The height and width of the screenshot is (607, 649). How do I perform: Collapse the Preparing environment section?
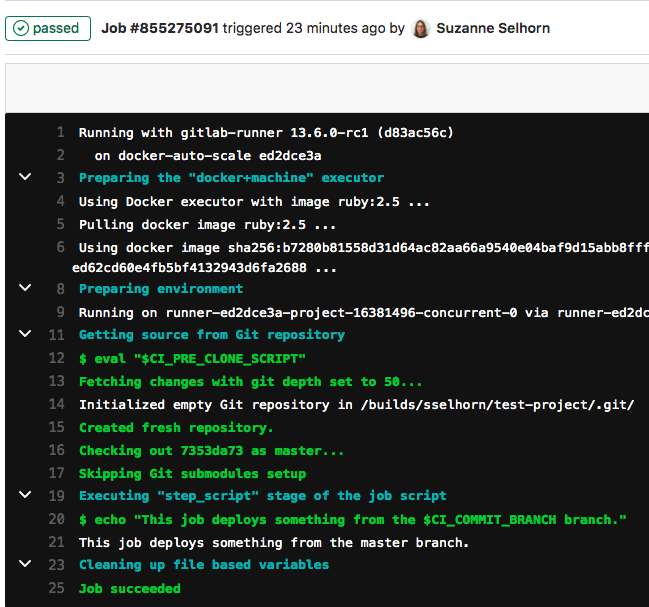click(x=25, y=288)
